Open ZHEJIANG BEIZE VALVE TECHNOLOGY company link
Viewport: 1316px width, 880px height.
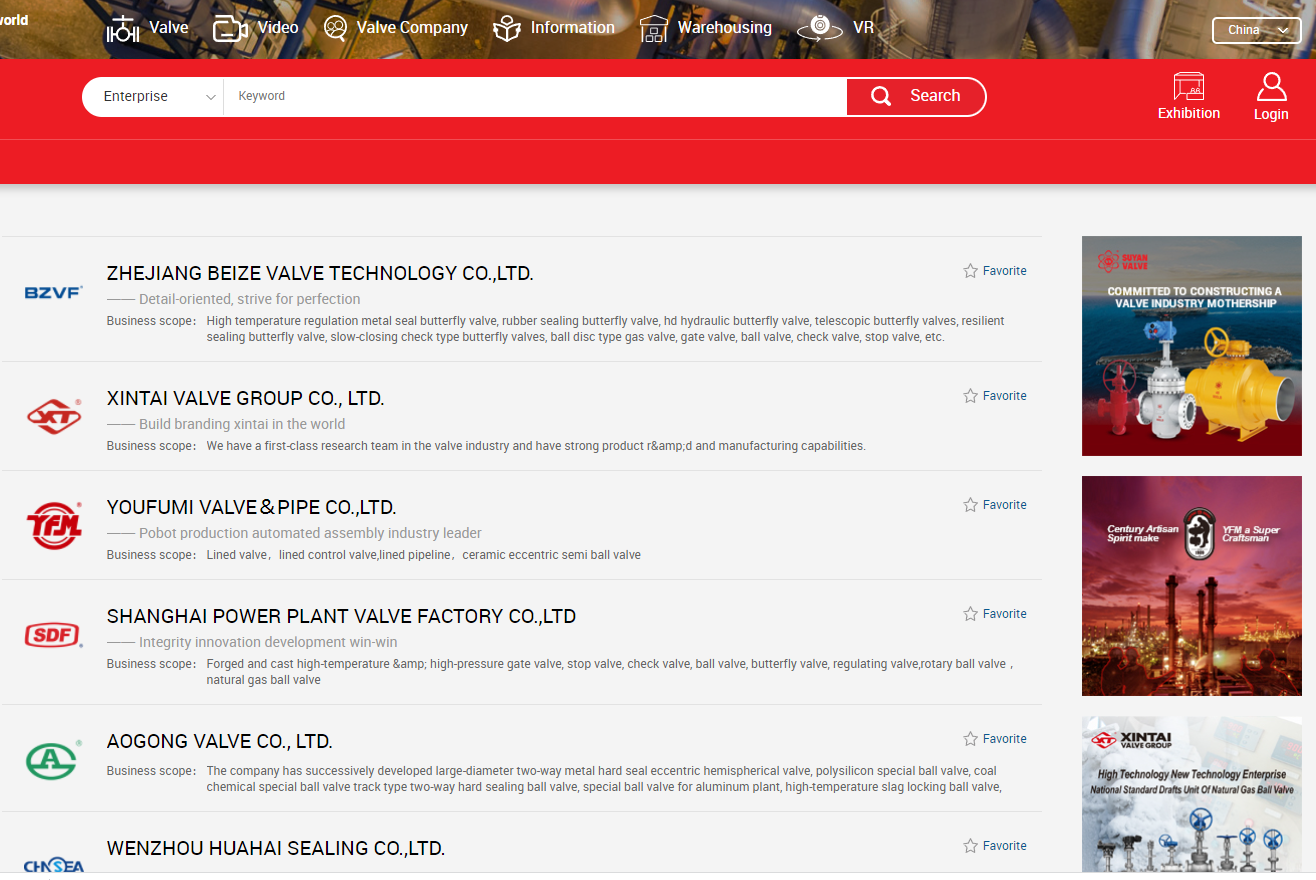click(320, 274)
